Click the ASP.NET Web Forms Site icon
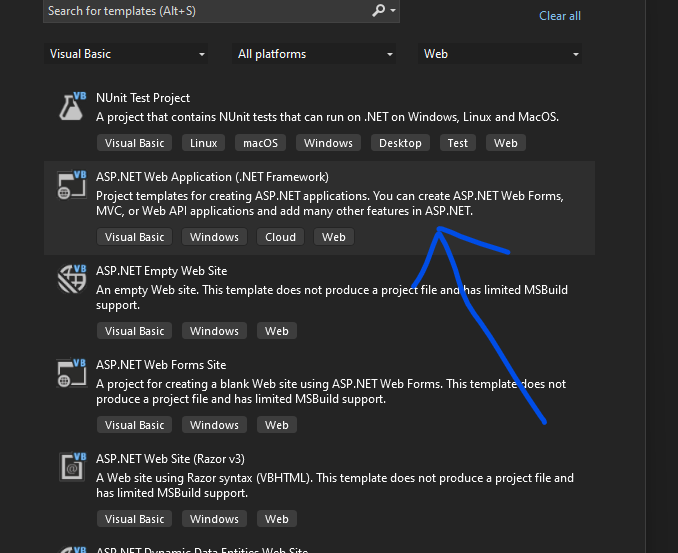This screenshot has width=678, height=553. (x=72, y=373)
